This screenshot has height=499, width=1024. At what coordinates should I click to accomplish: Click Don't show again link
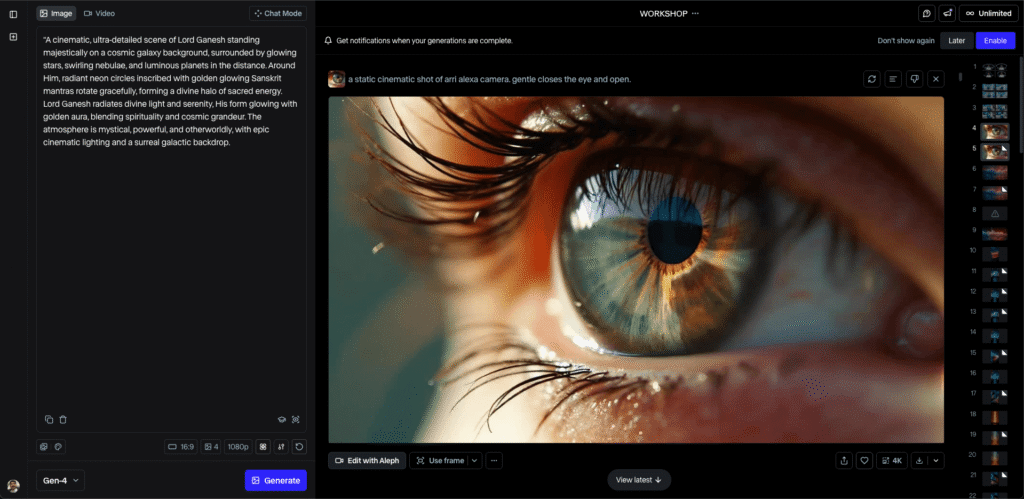pos(906,41)
